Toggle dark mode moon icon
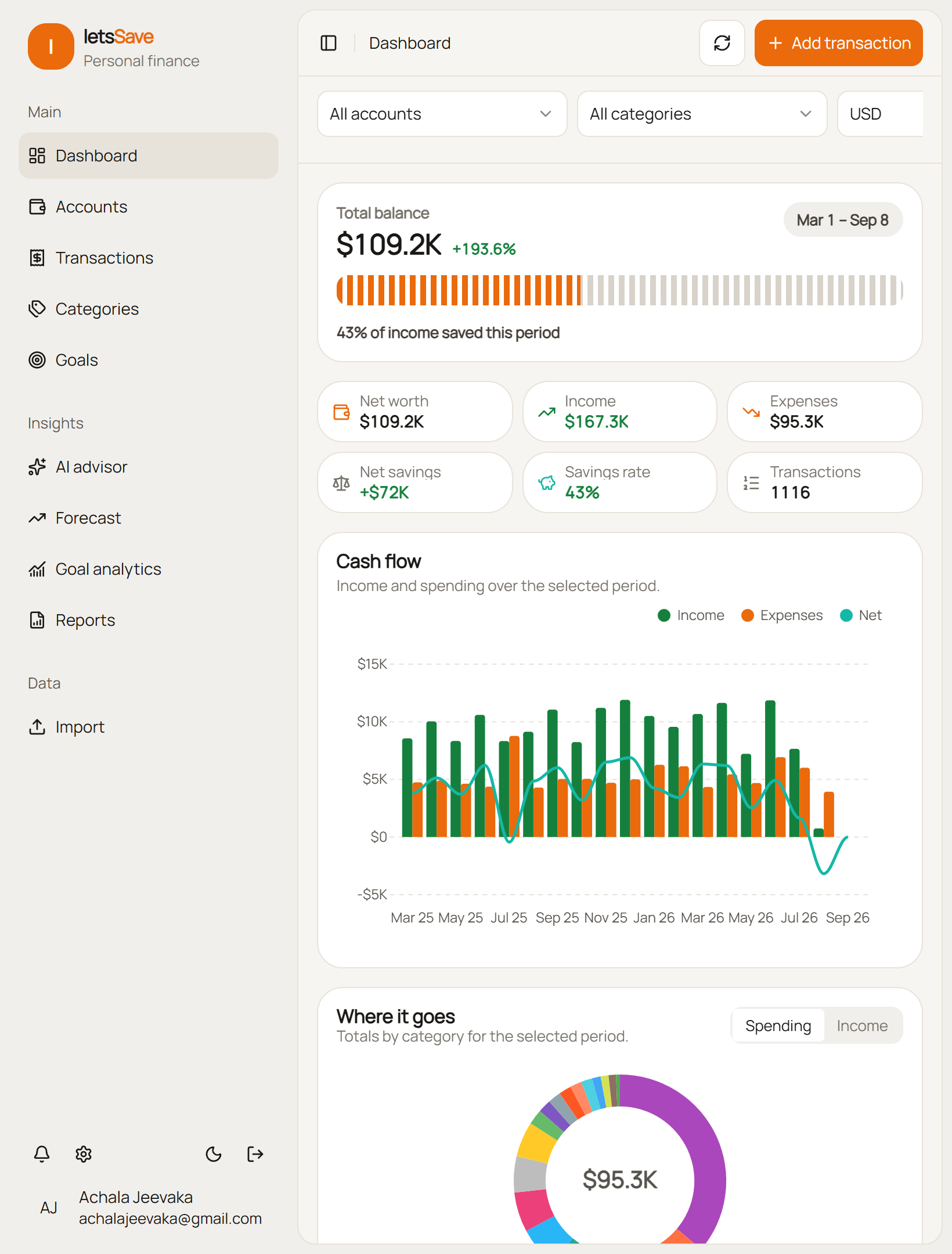 coord(214,1154)
